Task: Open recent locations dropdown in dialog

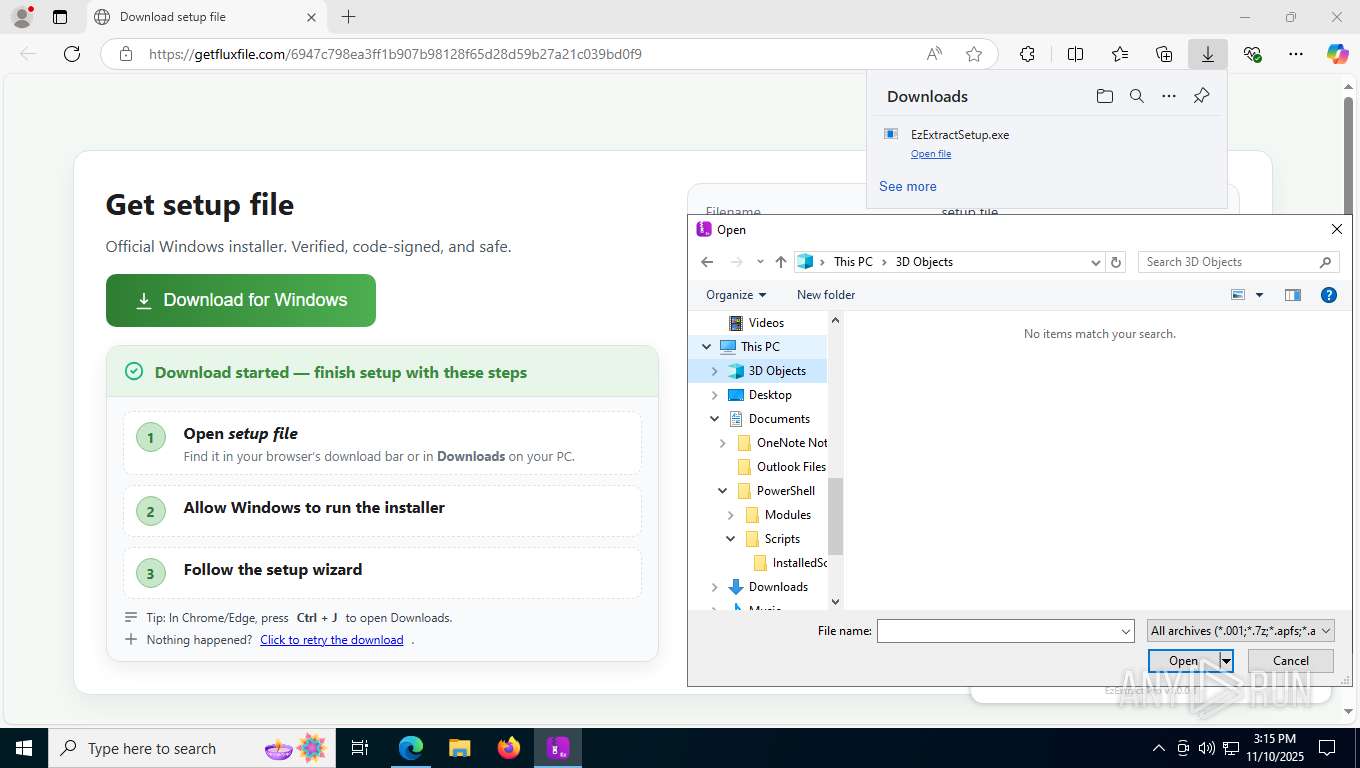Action: coord(760,262)
